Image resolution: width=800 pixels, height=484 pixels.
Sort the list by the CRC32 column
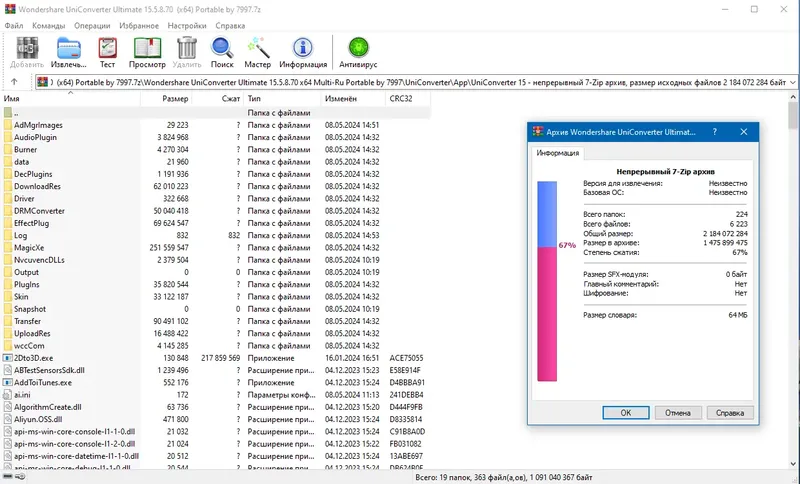408,98
